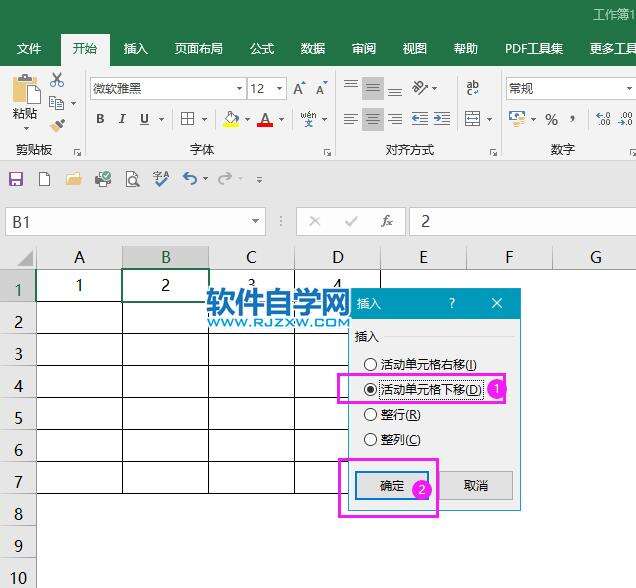The width and height of the screenshot is (636, 588).
Task: Click the fx insert function button
Action: click(x=387, y=221)
